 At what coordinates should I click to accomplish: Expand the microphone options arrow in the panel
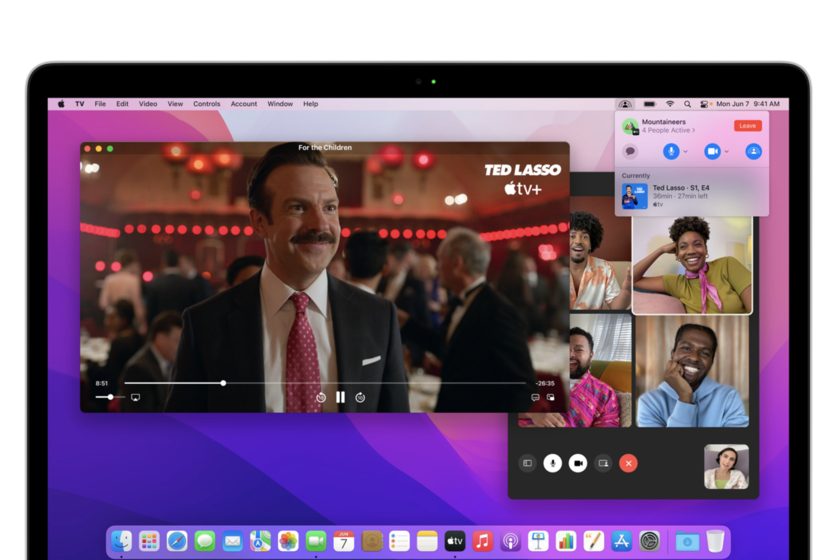click(x=685, y=151)
